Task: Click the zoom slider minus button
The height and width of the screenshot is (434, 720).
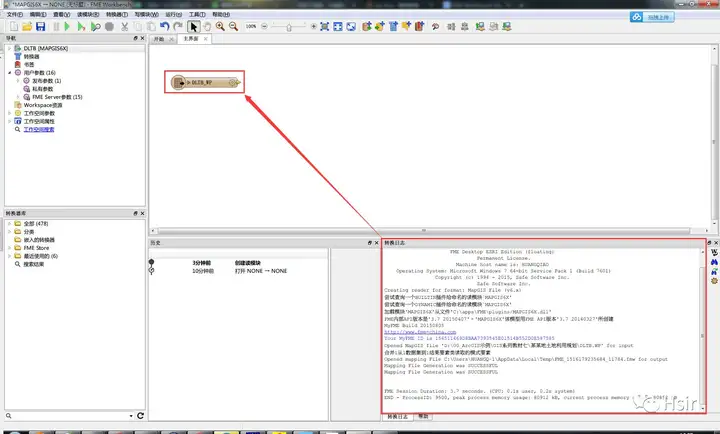Action: [x=264, y=27]
